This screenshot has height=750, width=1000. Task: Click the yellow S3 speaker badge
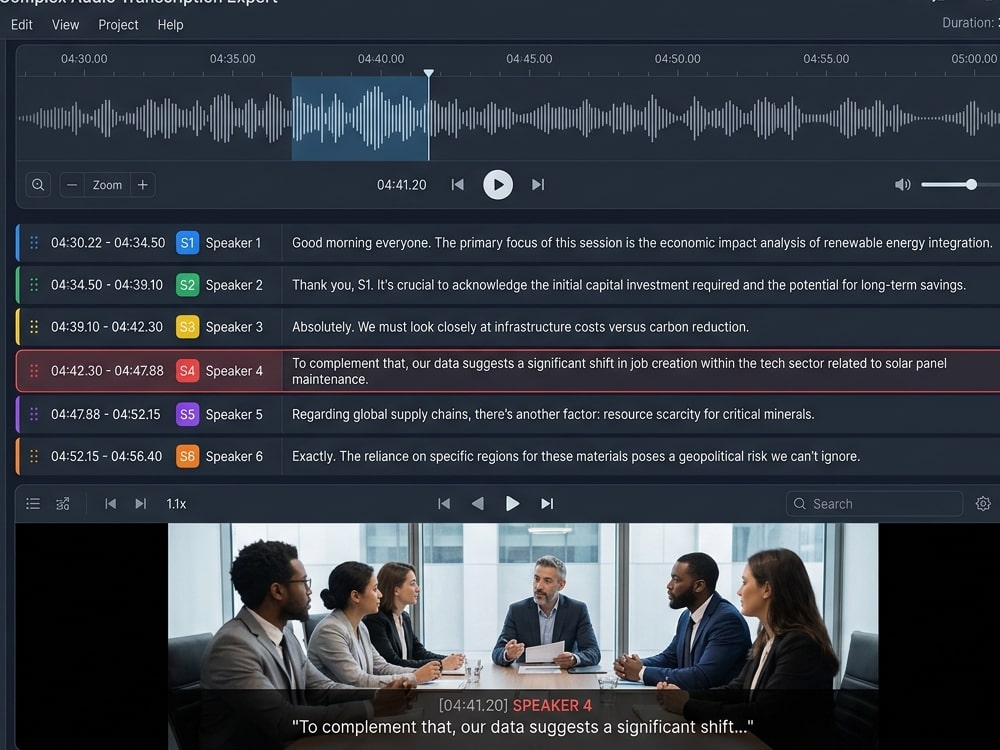pos(188,327)
